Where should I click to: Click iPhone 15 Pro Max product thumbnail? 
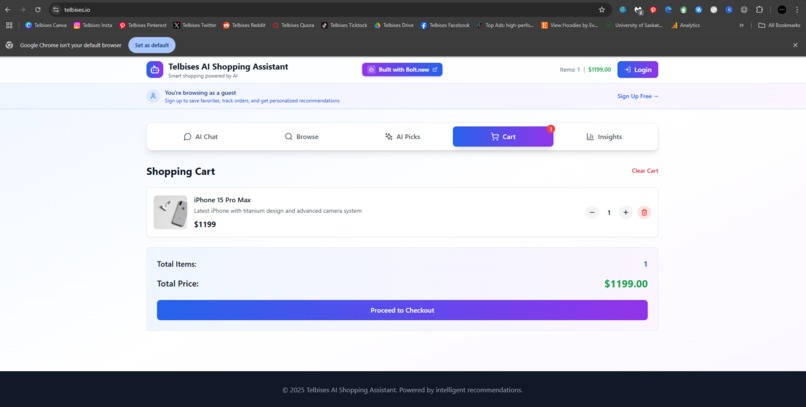click(x=170, y=212)
